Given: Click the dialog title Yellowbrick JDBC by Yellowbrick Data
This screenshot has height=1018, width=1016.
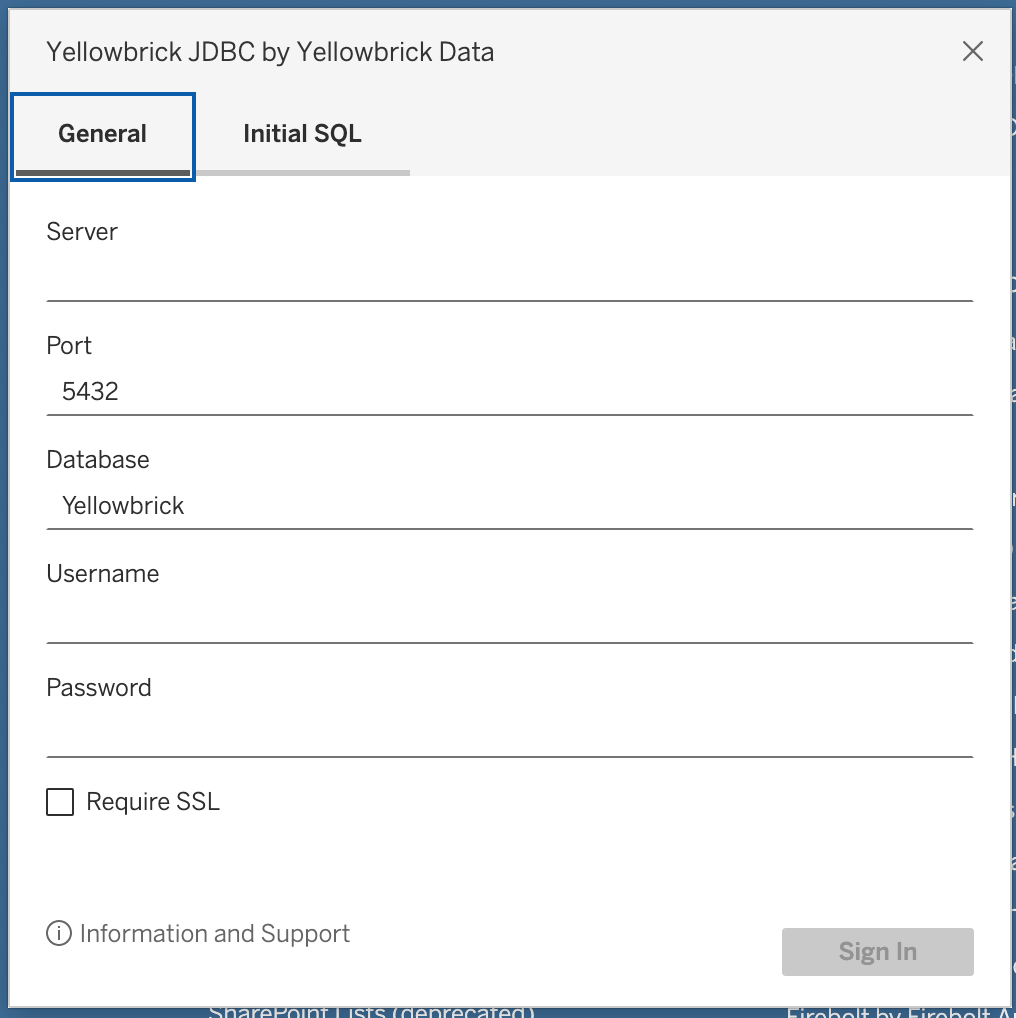Looking at the screenshot, I should (270, 51).
